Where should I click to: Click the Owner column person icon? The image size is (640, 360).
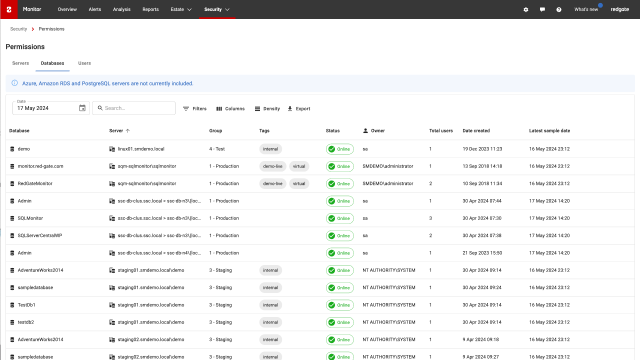pyautogui.click(x=365, y=131)
